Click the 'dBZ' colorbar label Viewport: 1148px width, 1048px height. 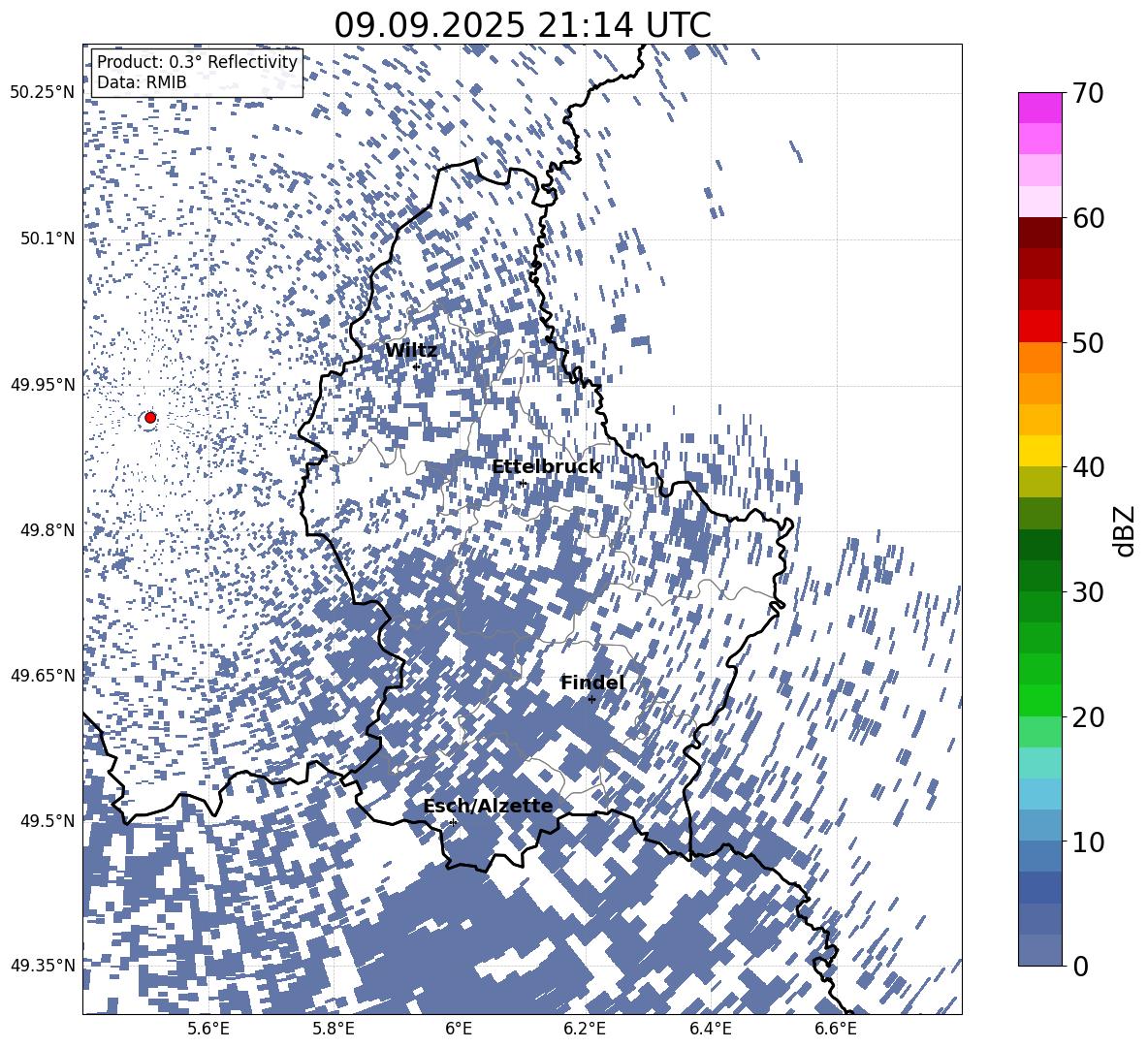click(1126, 530)
